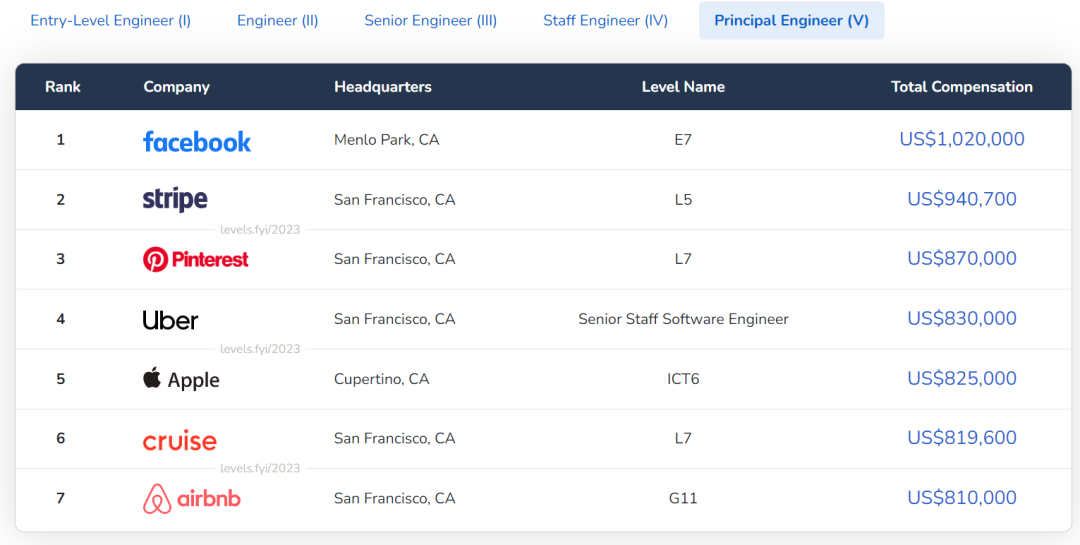Click the Facebook company logo
This screenshot has width=1080, height=545.
(197, 141)
